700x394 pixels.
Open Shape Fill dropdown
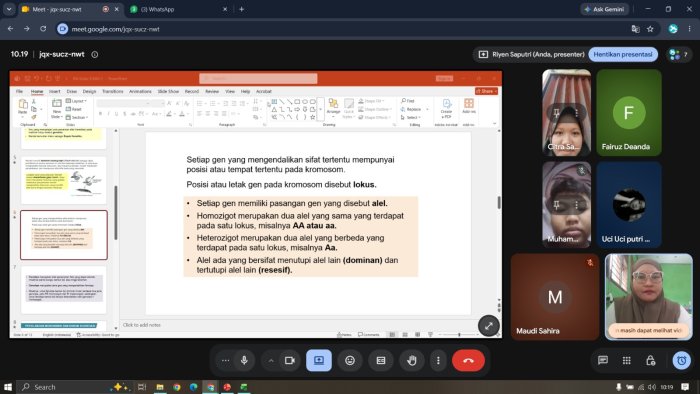click(371, 101)
